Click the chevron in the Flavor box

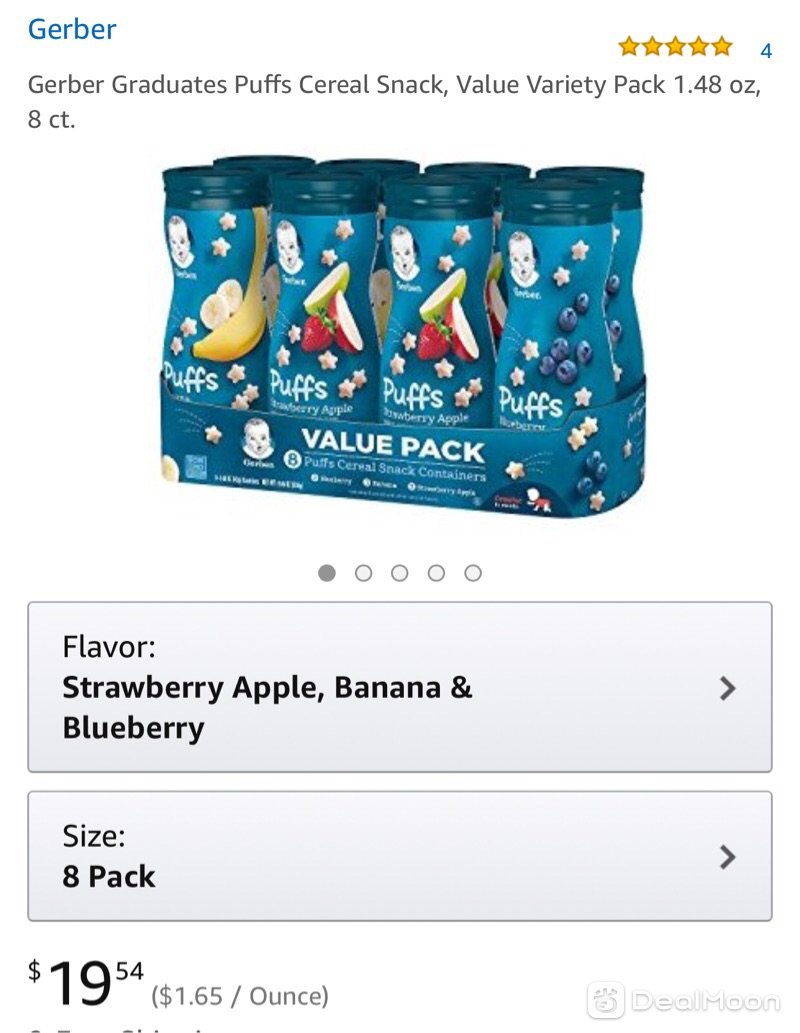click(727, 688)
